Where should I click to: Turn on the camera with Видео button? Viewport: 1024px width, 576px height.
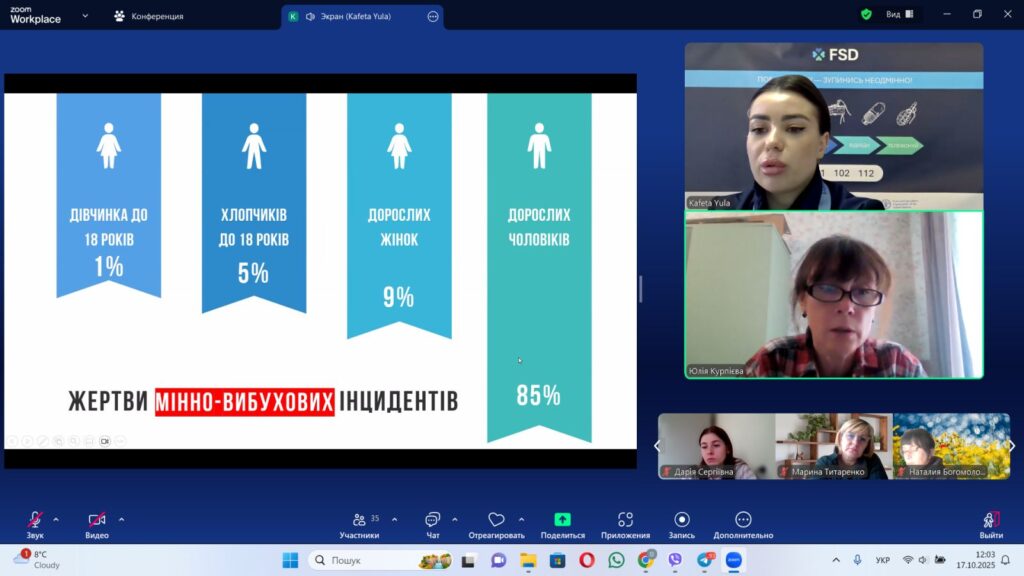(97, 524)
